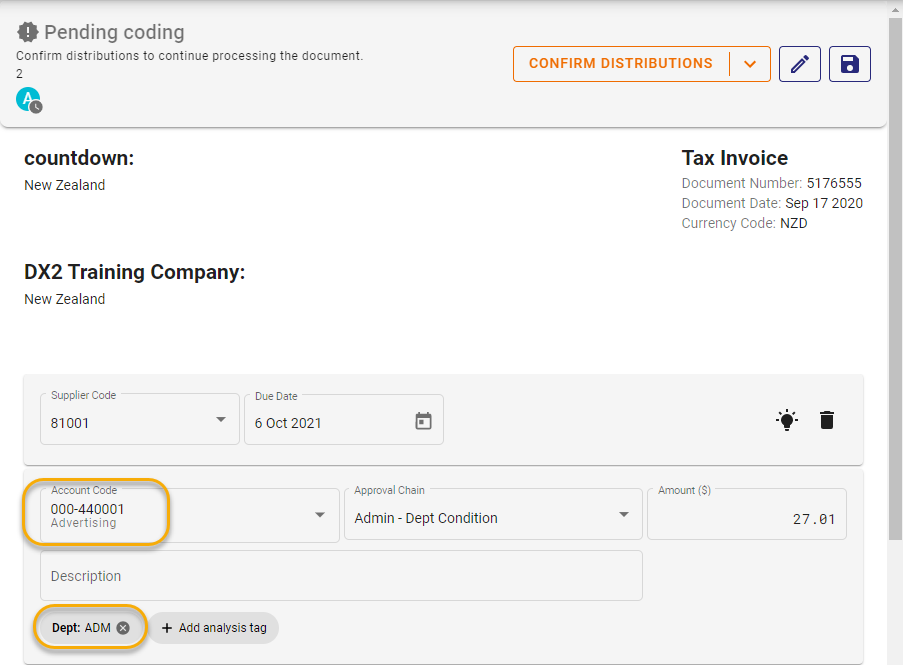Click the New Zealand link under countdown

(x=64, y=185)
